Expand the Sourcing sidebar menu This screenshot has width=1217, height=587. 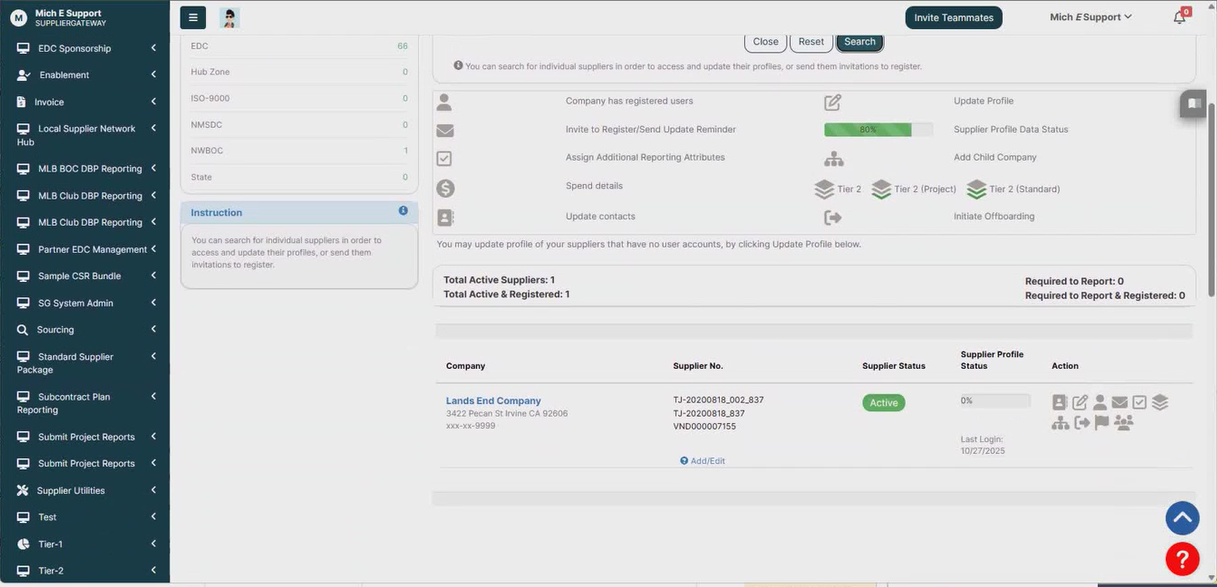85,330
